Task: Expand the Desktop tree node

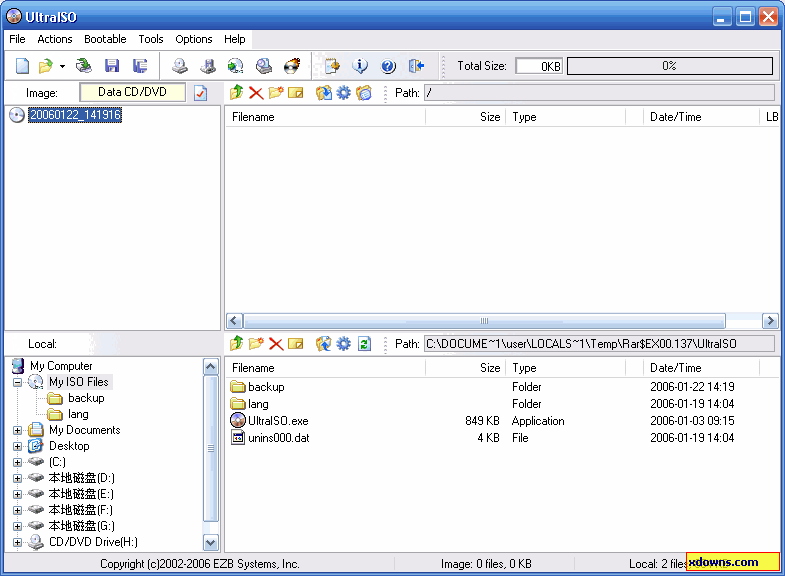Action: (x=18, y=446)
